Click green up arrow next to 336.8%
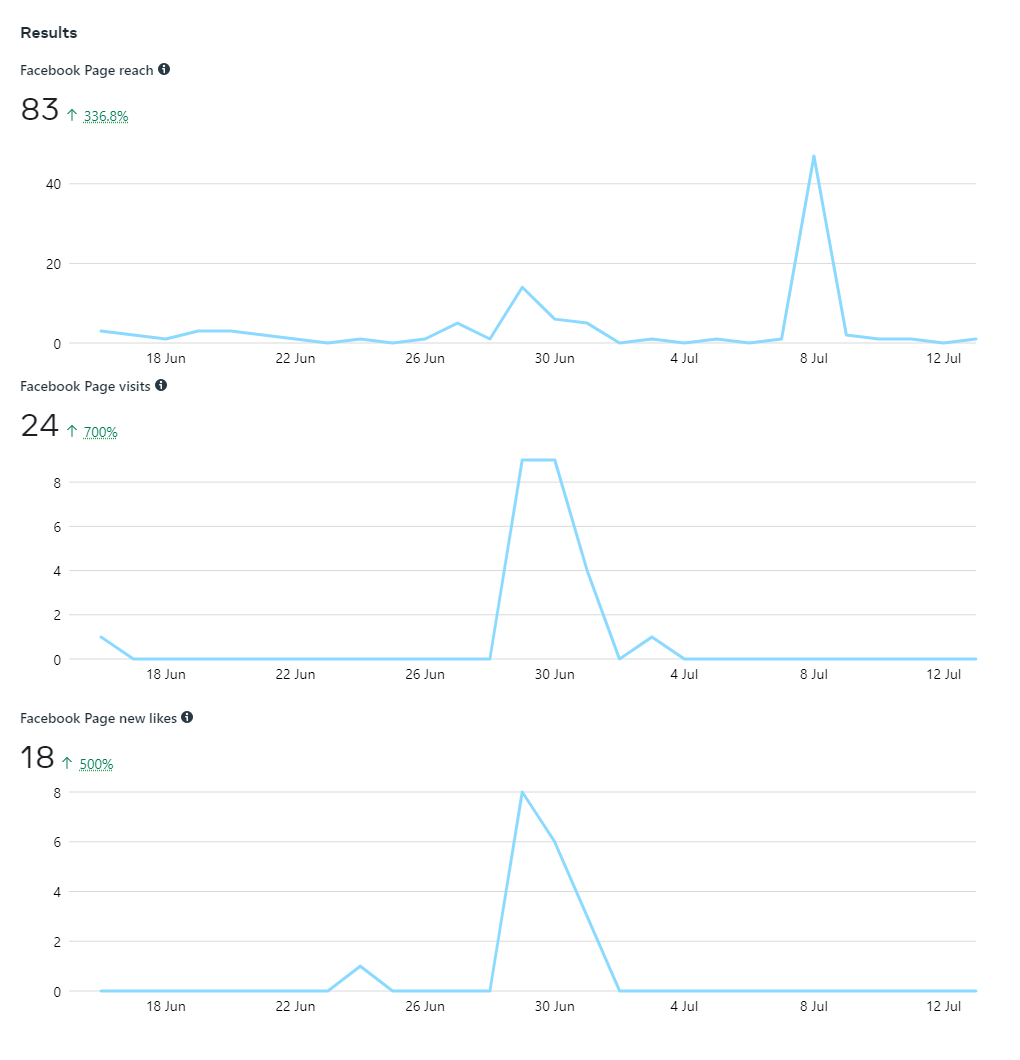 [72, 116]
